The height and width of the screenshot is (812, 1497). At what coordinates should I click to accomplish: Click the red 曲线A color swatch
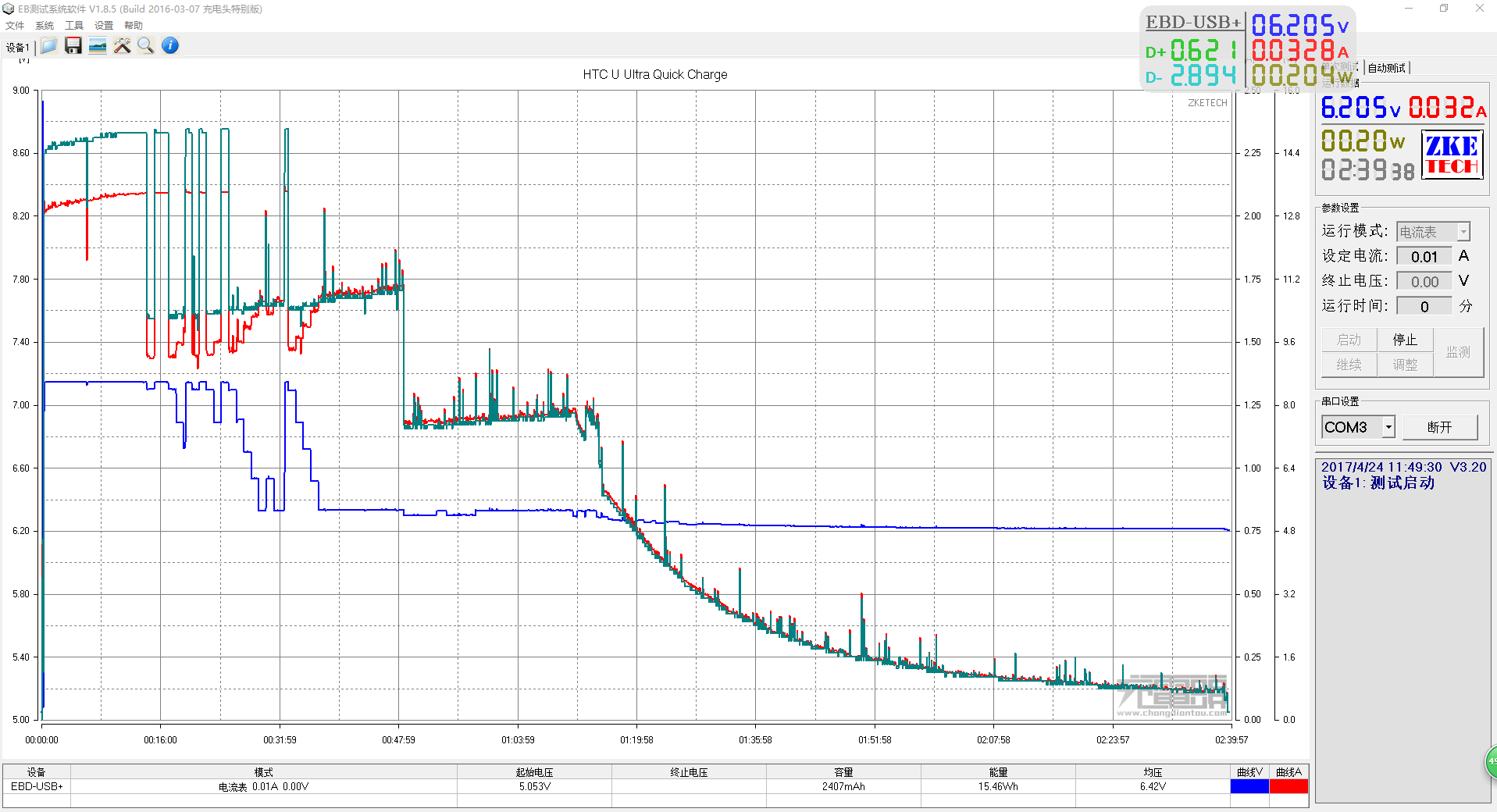[1288, 786]
